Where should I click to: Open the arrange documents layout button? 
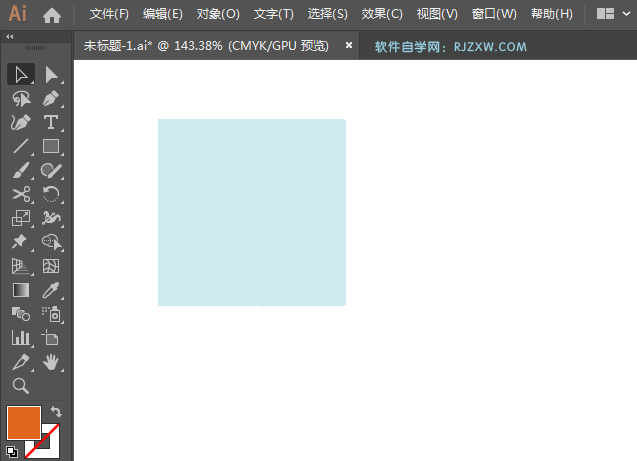[x=605, y=14]
